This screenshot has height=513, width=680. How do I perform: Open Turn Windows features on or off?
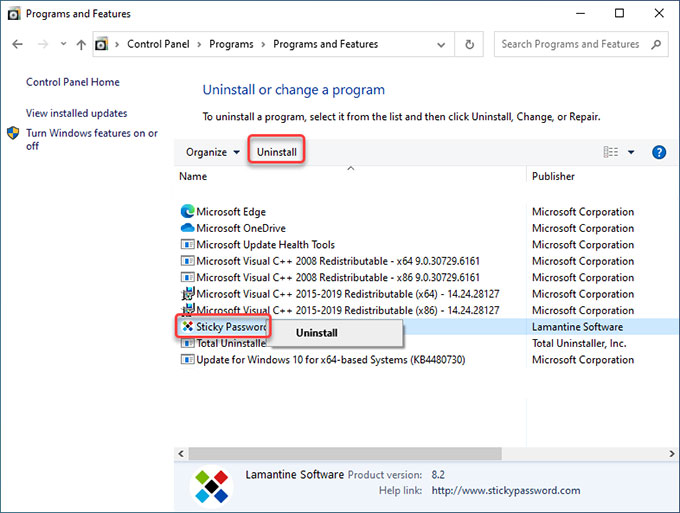click(x=92, y=139)
